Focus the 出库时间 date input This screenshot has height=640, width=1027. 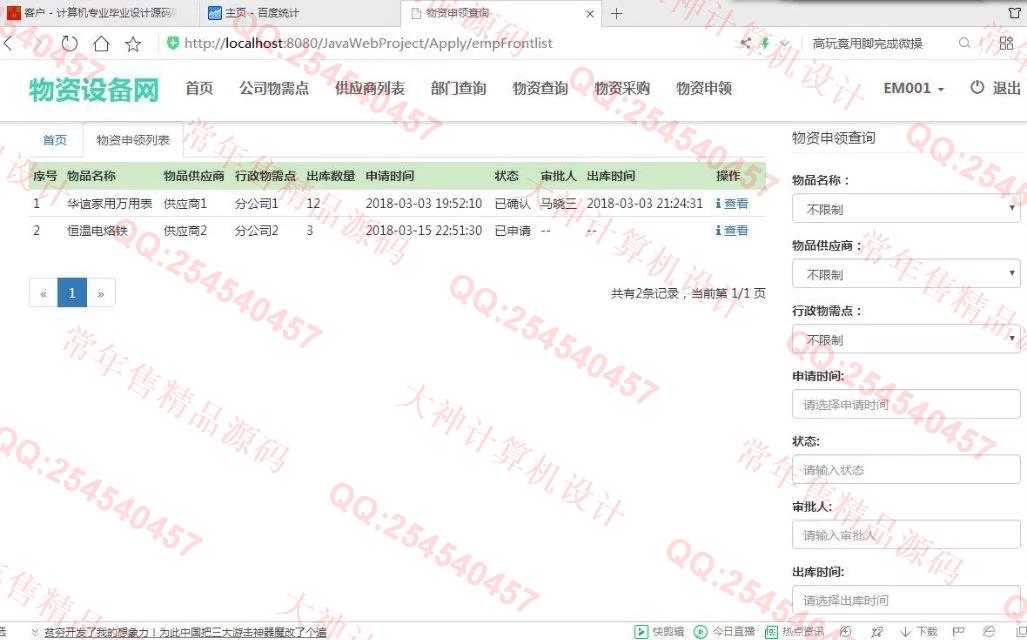point(906,599)
